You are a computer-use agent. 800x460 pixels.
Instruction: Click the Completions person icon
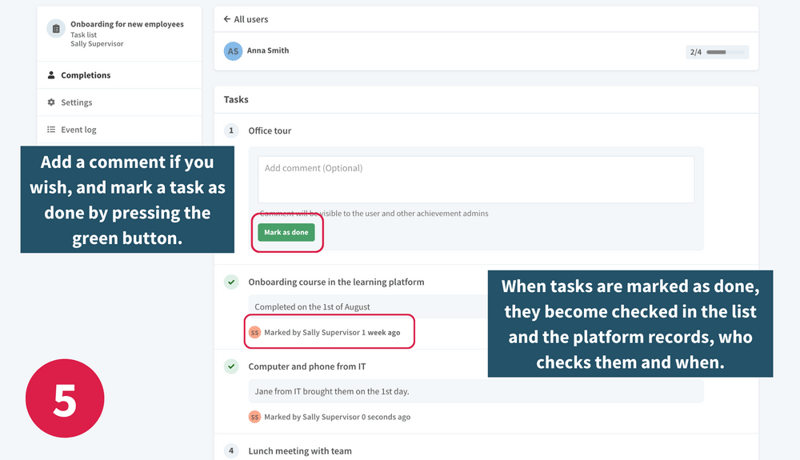pos(51,75)
